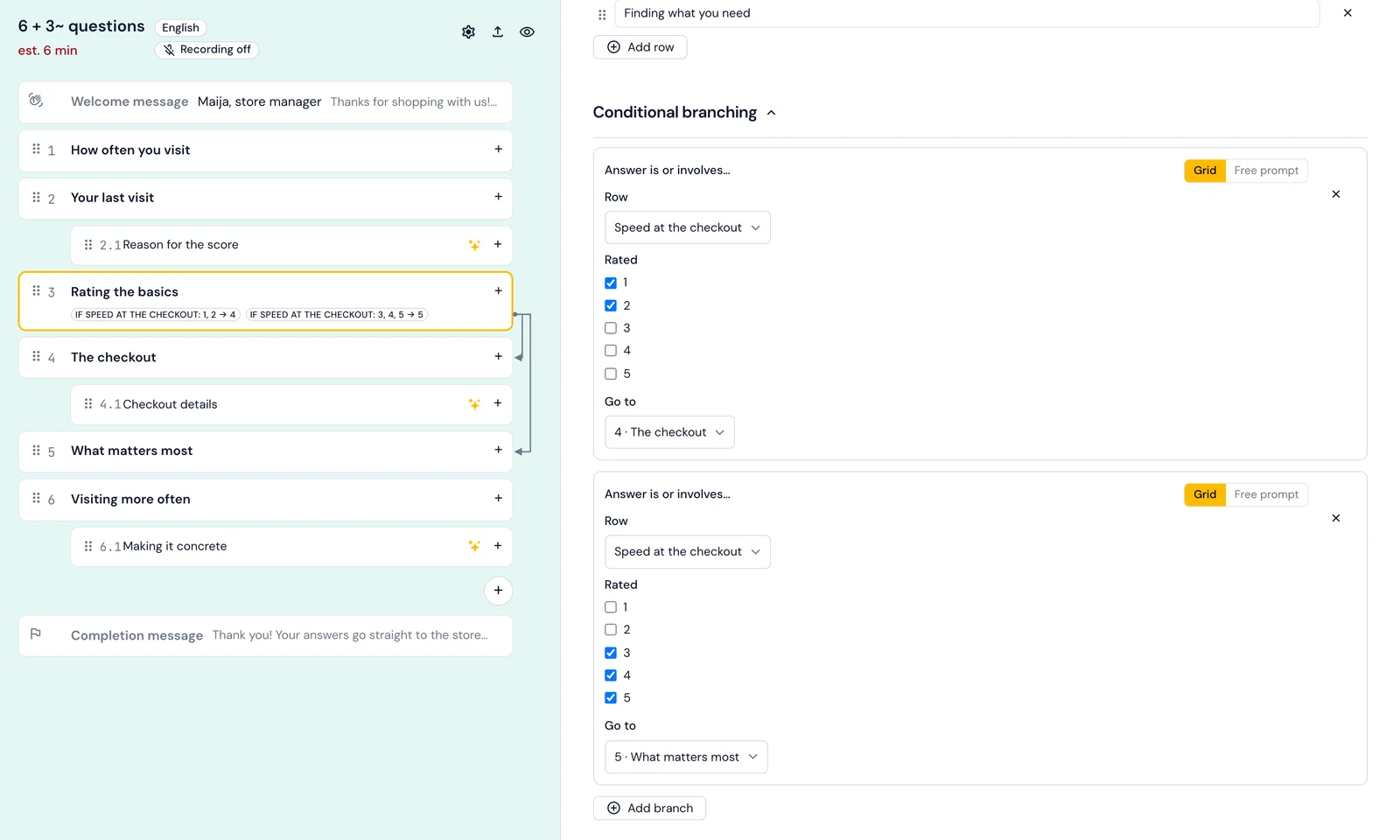The width and height of the screenshot is (1400, 840).
Task: Click sparkle icon on 'Checkout details' row
Action: [474, 404]
